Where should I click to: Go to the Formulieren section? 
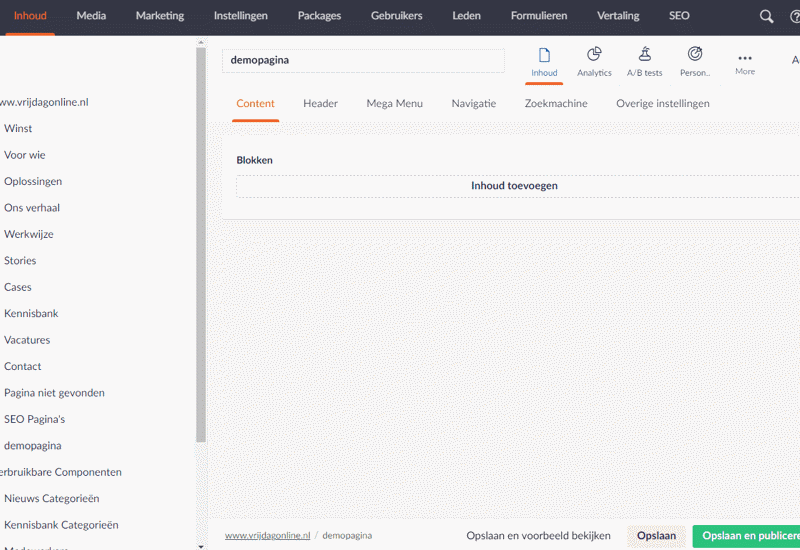click(539, 16)
